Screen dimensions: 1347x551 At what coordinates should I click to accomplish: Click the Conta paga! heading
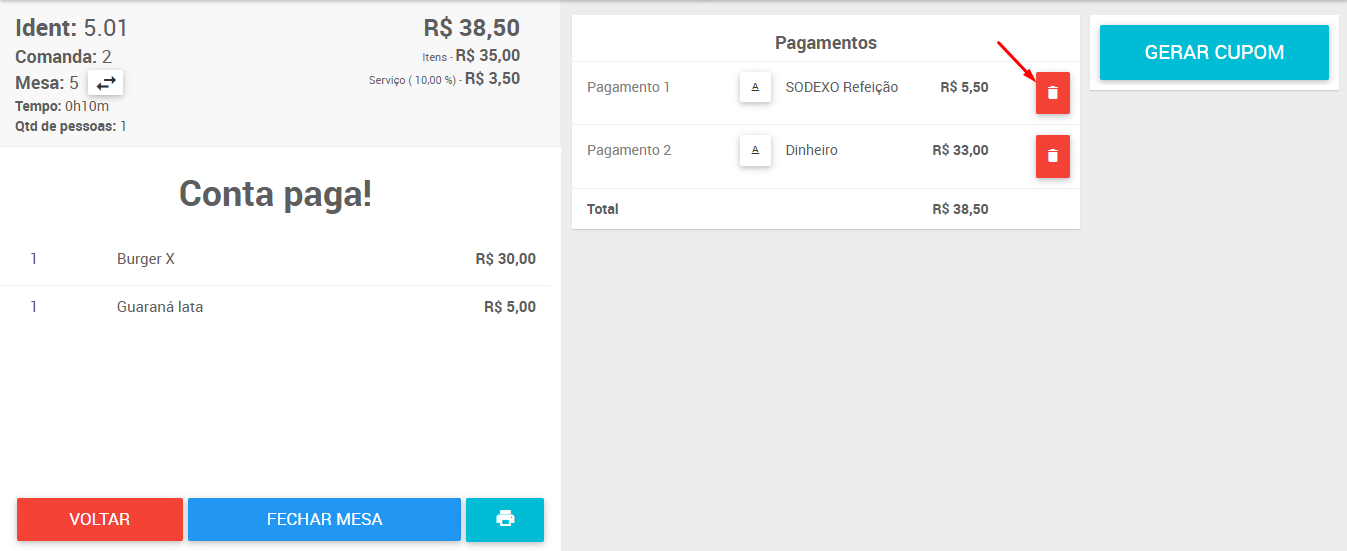point(276,194)
